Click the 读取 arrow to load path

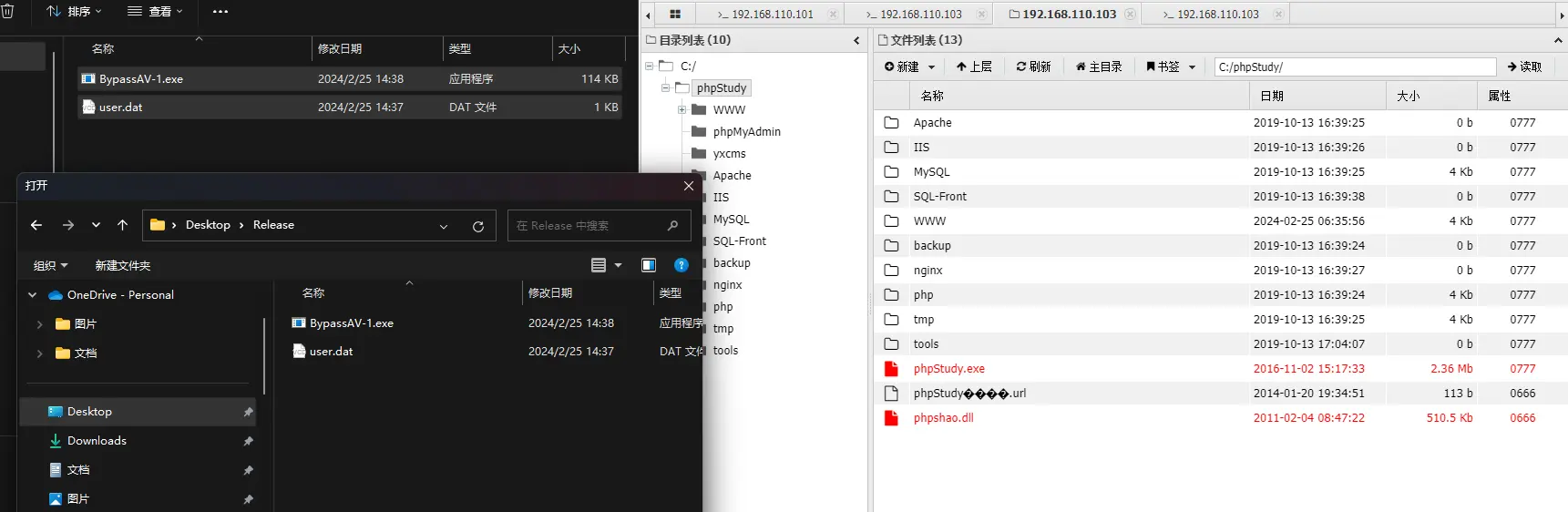click(1524, 67)
